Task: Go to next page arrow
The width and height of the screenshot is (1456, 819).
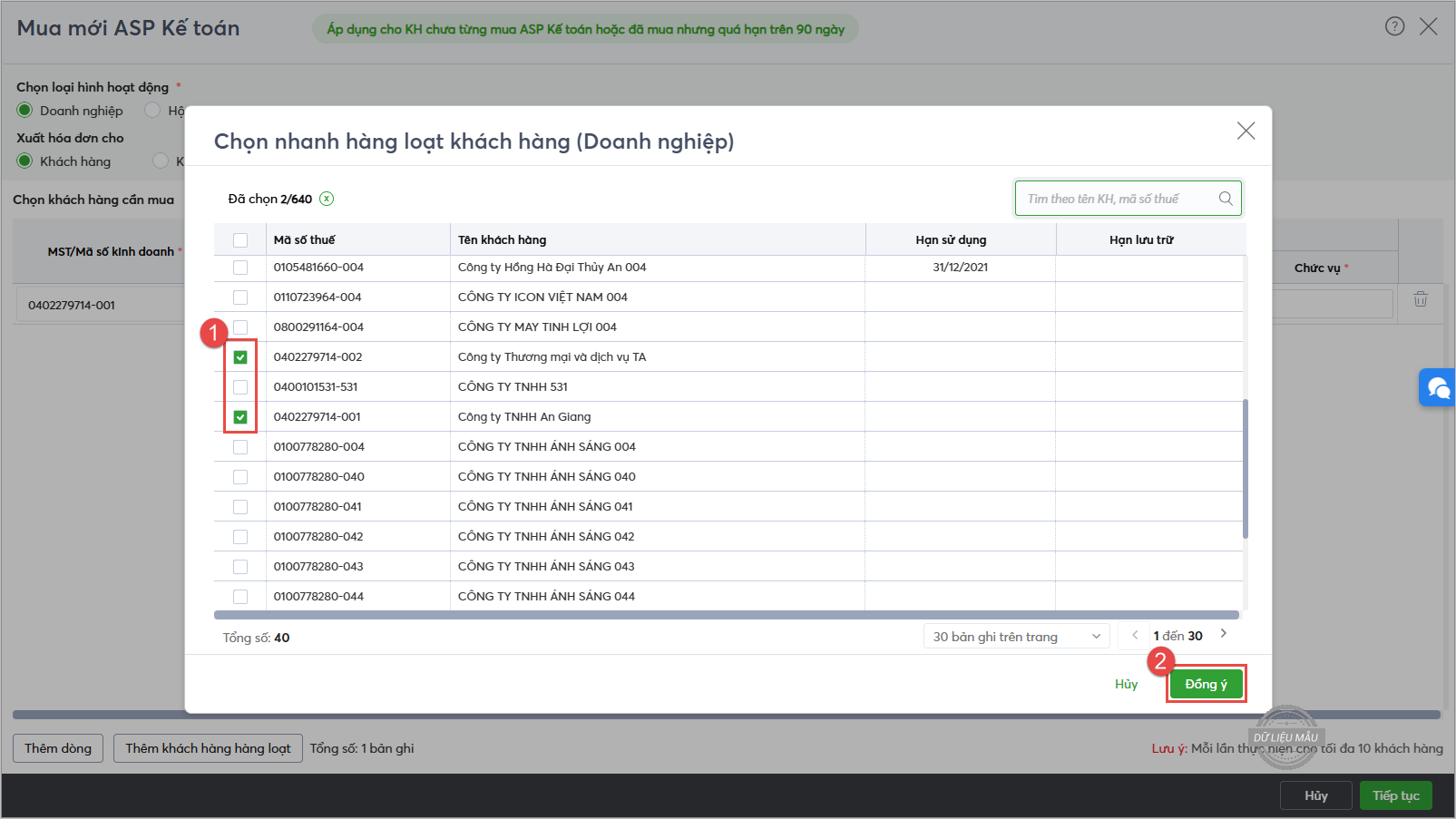Action: pyautogui.click(x=1224, y=634)
